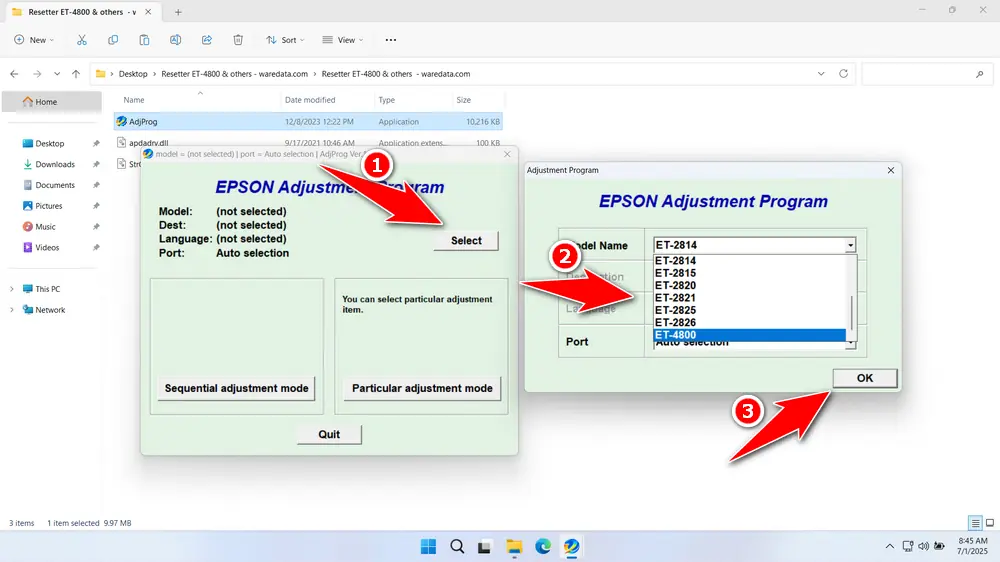
Task: Choose ET-2826 from model list
Action: click(x=749, y=323)
